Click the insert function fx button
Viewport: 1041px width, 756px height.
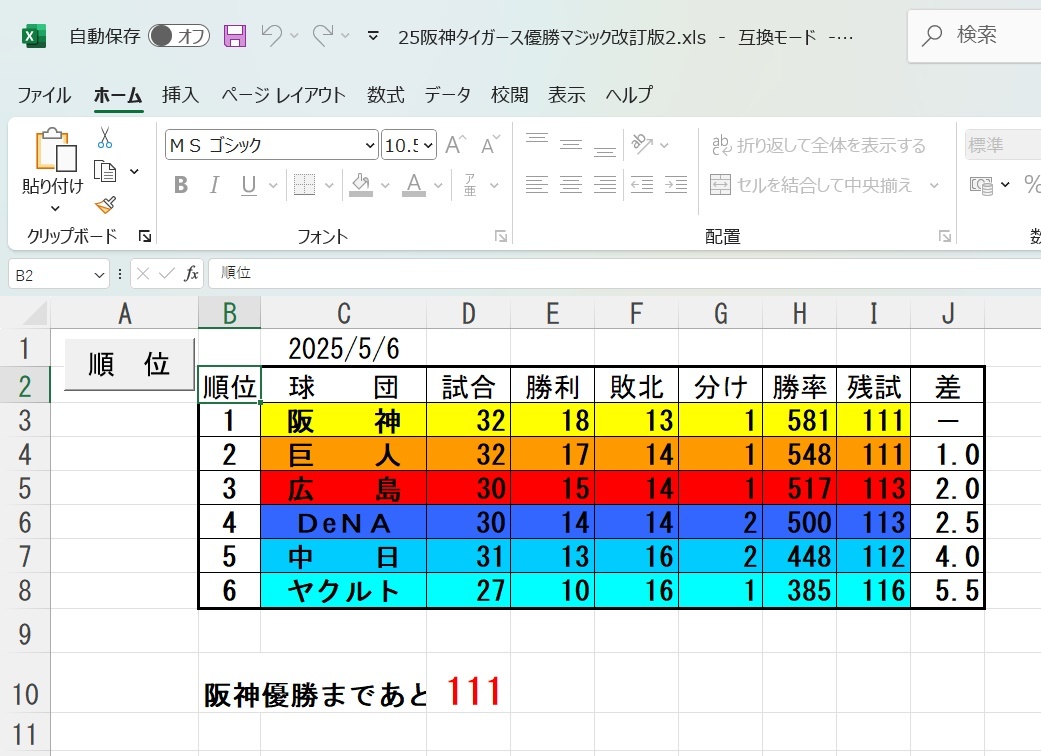pos(191,273)
